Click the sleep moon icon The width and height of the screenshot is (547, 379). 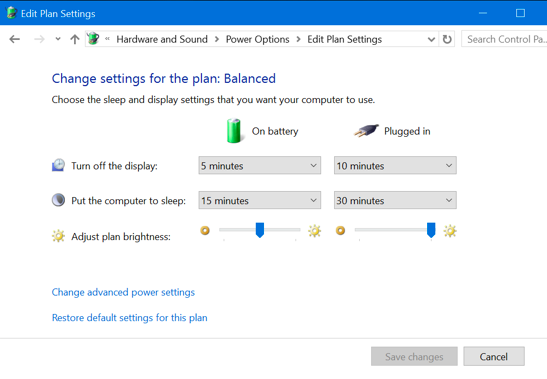tap(58, 200)
